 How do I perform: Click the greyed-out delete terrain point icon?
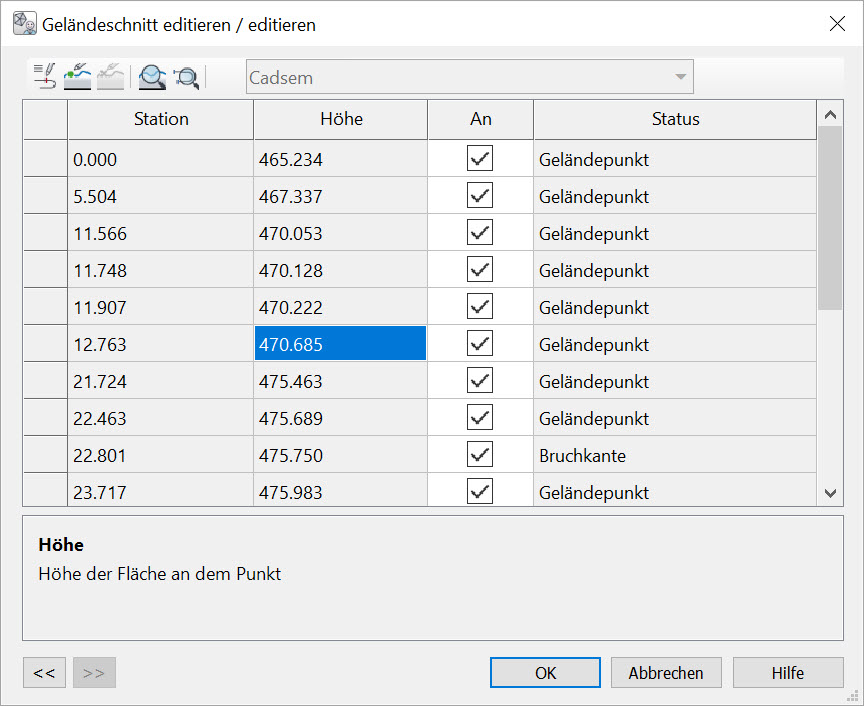click(110, 76)
